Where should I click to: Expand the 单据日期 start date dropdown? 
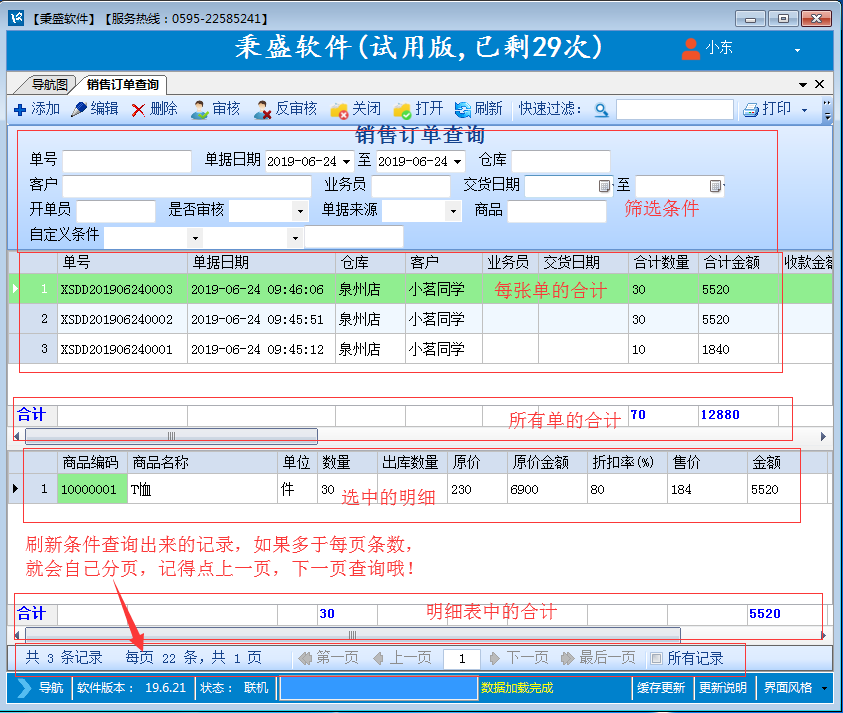(346, 161)
